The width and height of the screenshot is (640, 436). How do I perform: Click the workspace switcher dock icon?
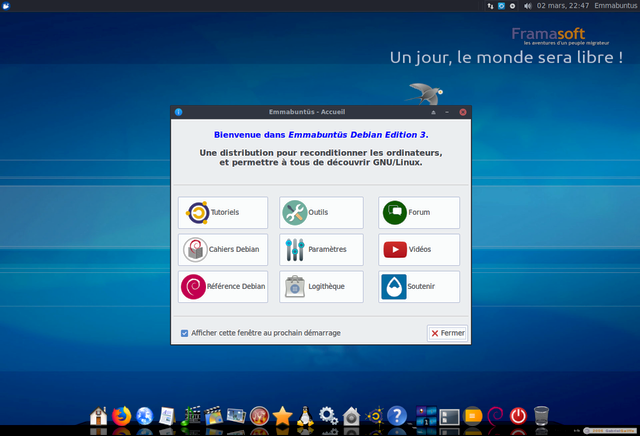[426, 416]
